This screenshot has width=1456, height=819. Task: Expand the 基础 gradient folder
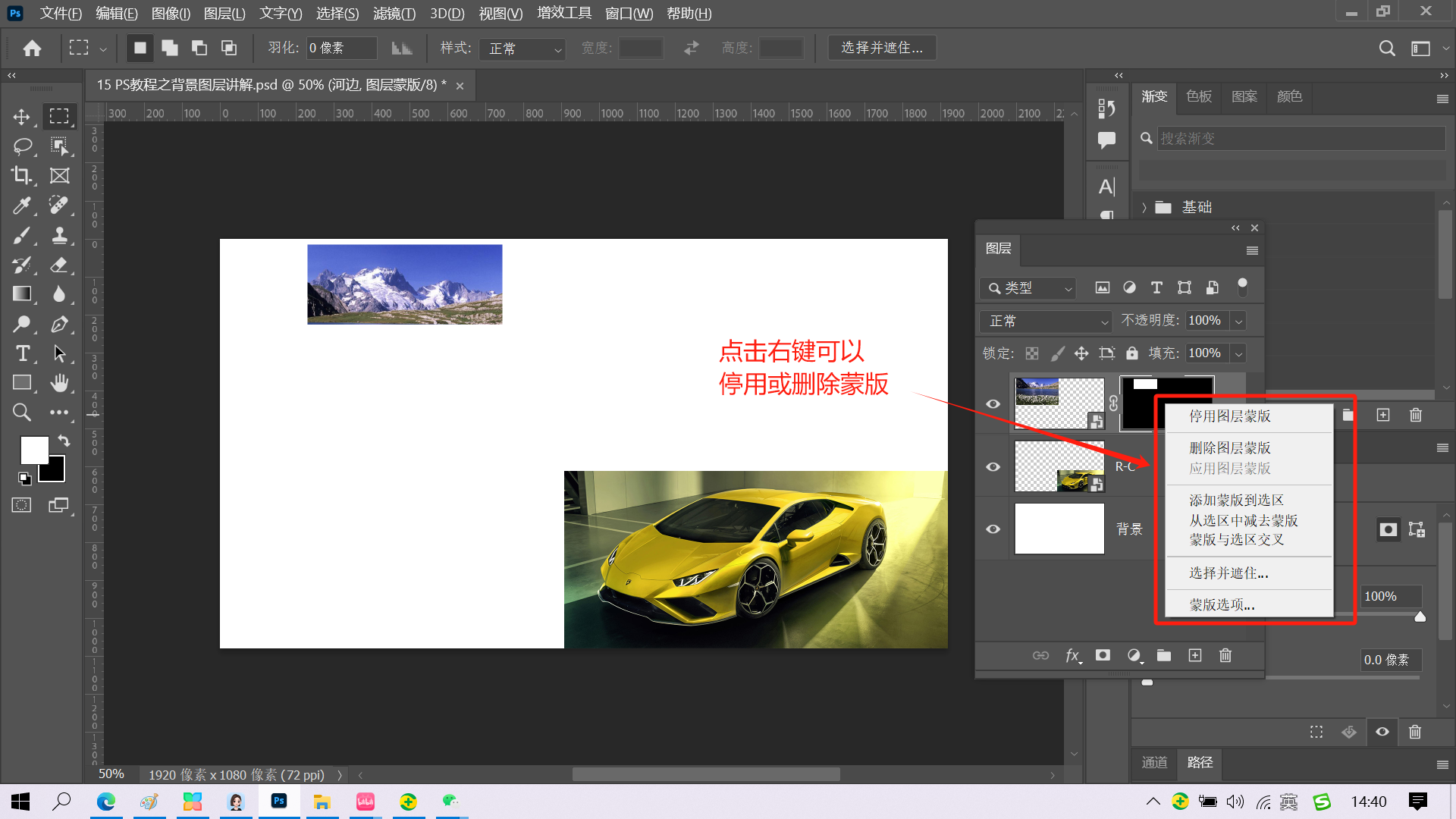1144,207
